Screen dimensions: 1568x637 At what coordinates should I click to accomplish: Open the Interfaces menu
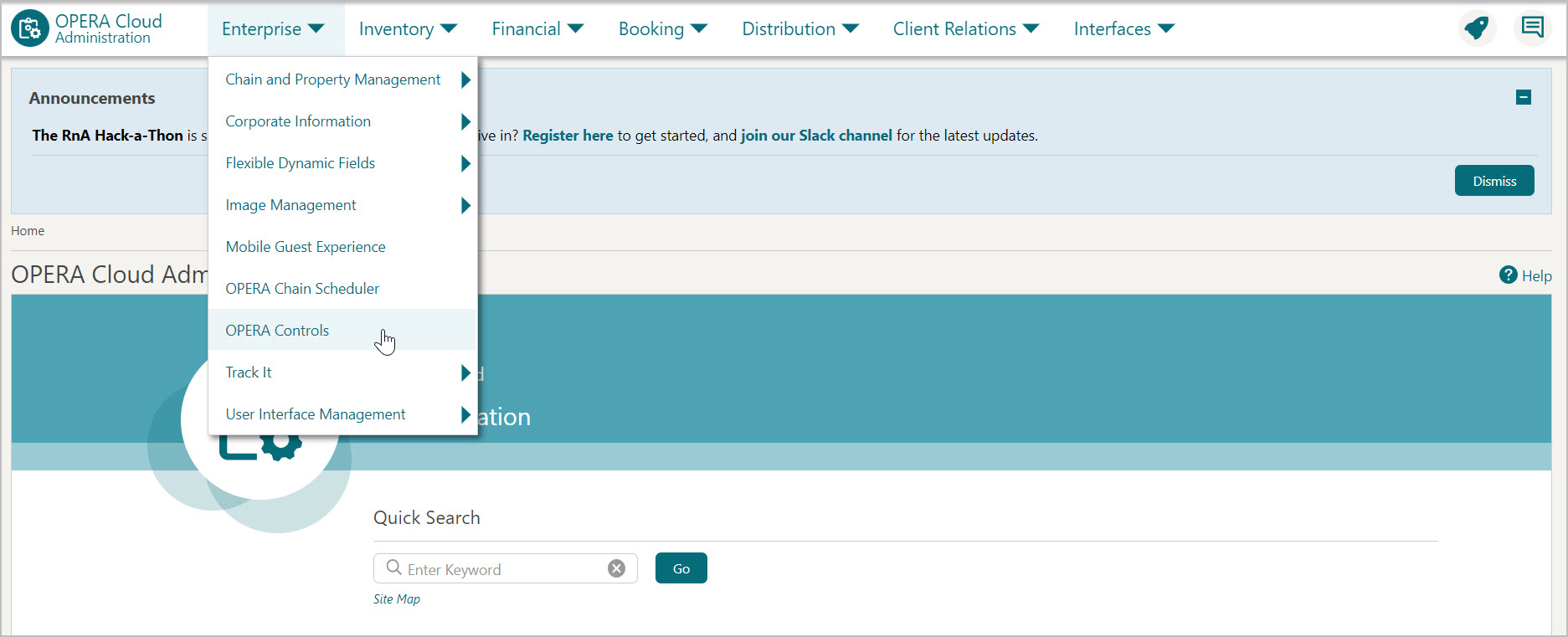pyautogui.click(x=1124, y=28)
